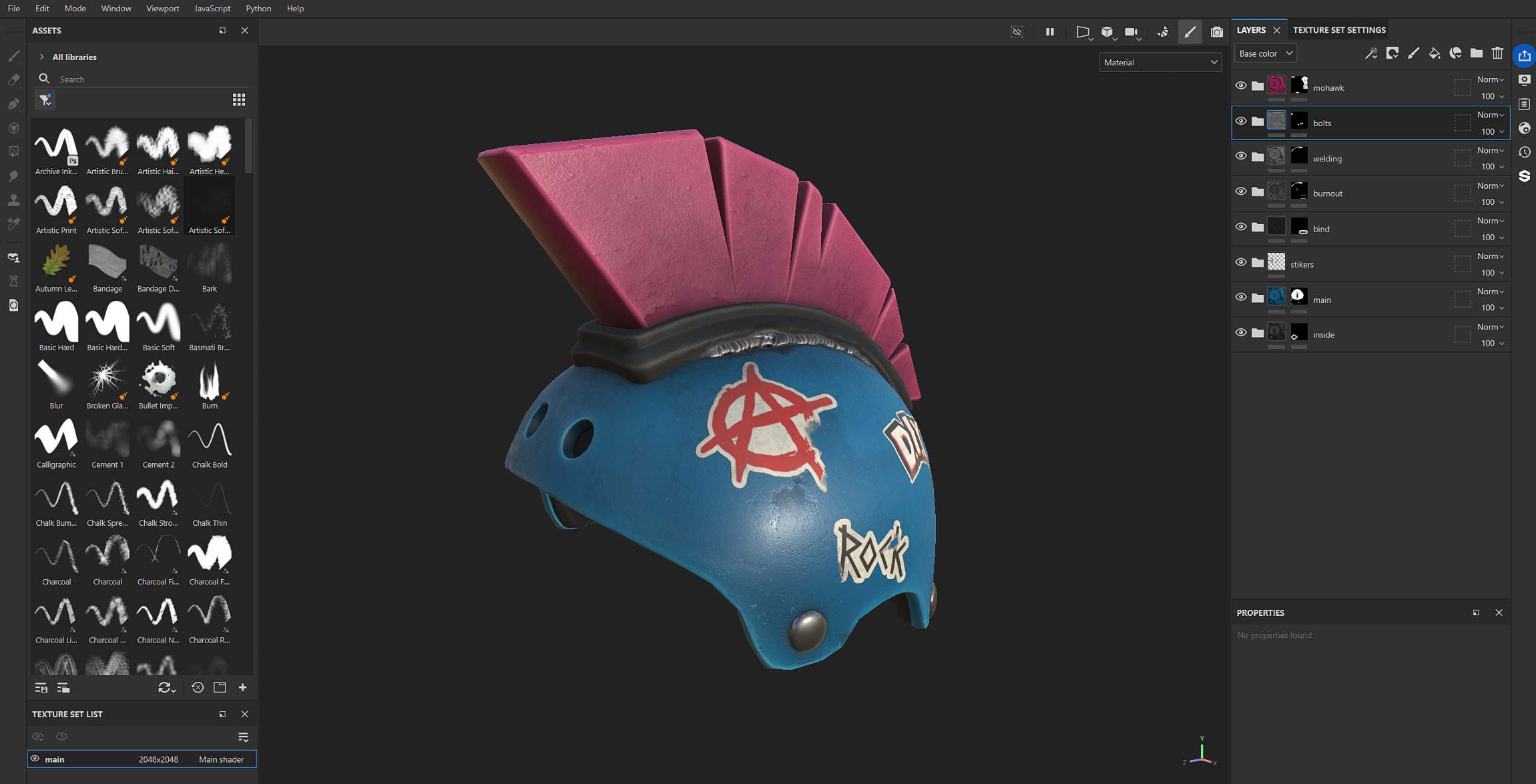Viewport: 1536px width, 784px height.
Task: Add a new folder in Layers panel
Action: (x=1477, y=53)
